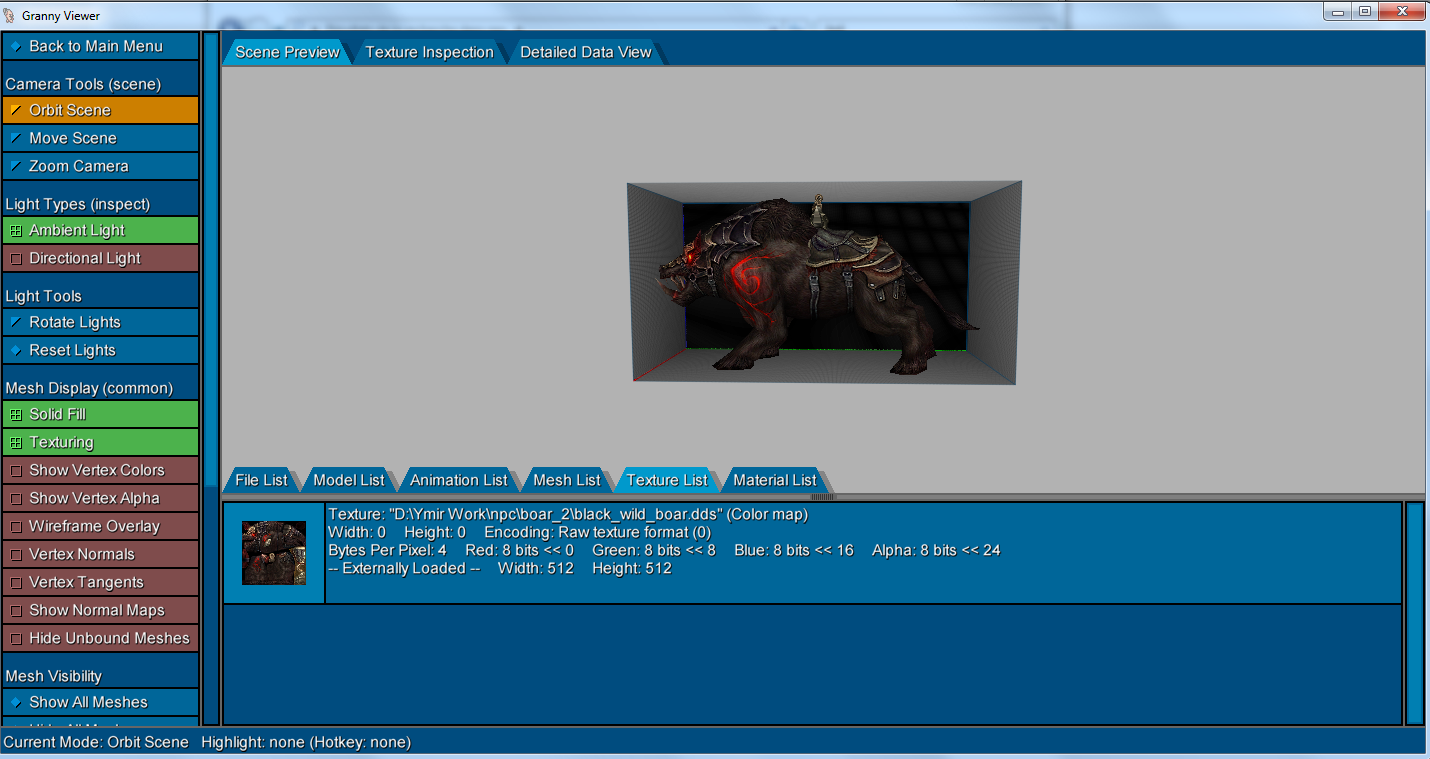
Task: Click the "-- Externally Loaded --" text
Action: coord(404,568)
